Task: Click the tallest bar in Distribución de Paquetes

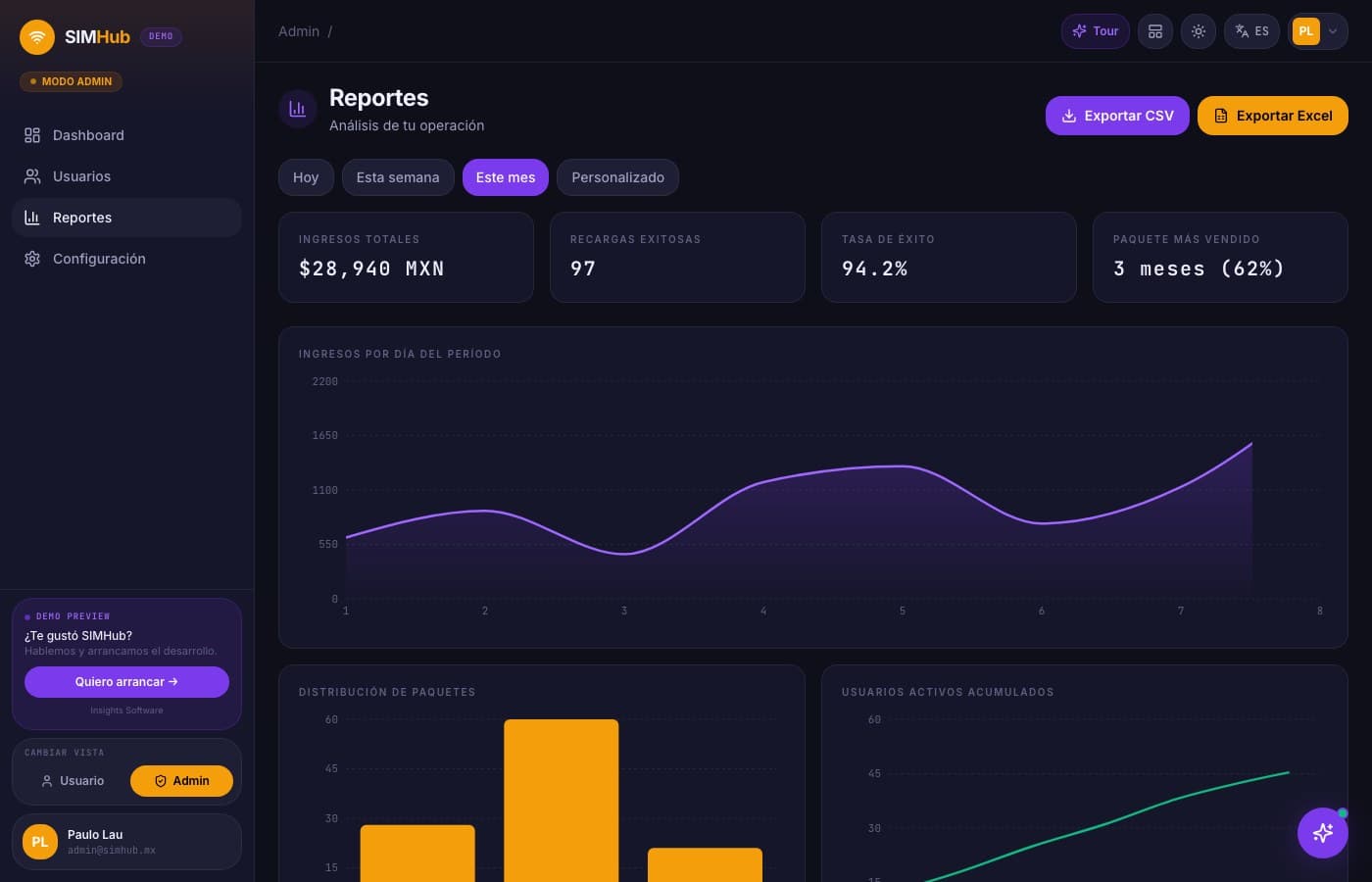Action: click(x=562, y=801)
